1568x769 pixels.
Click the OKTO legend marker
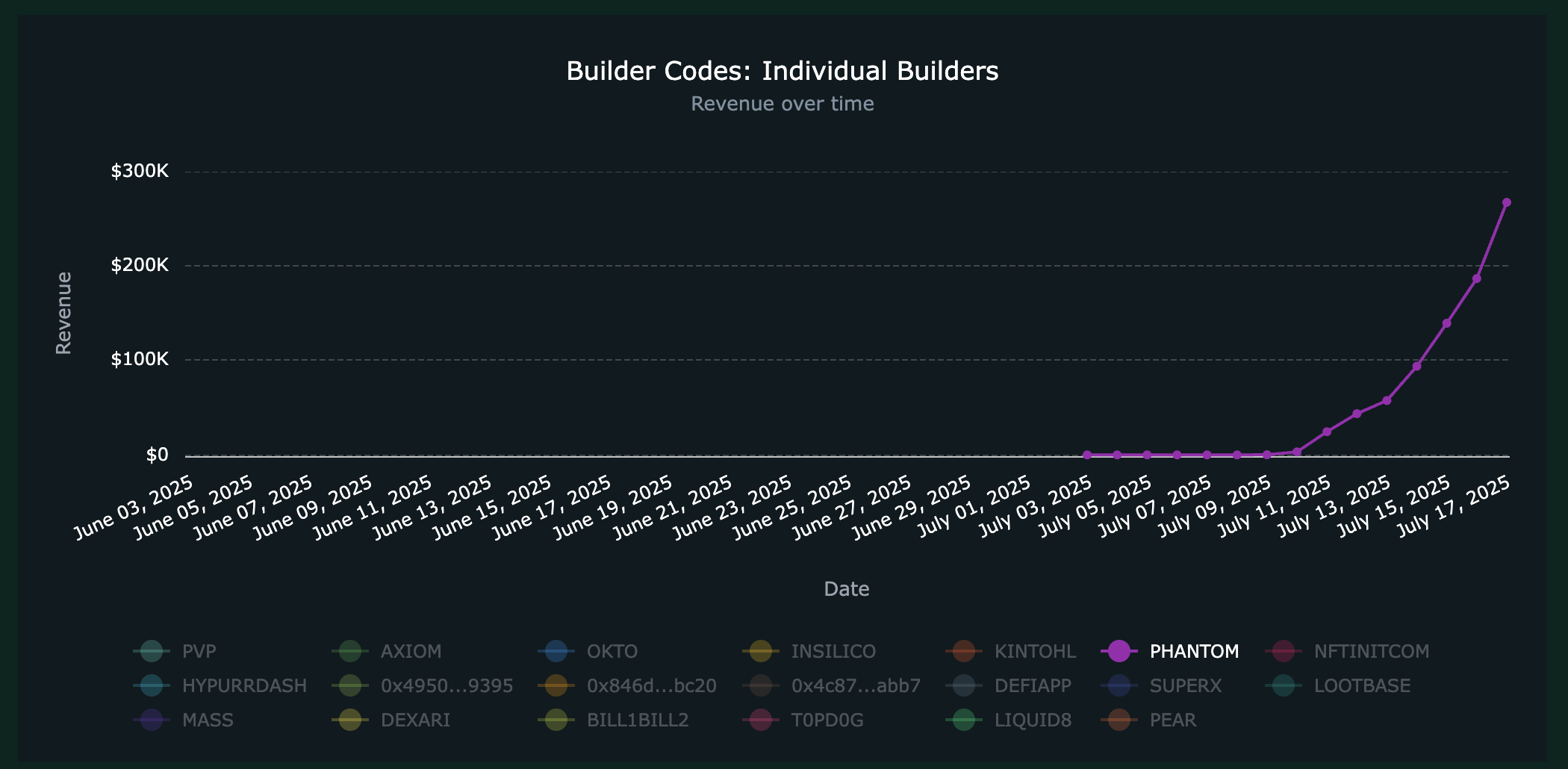pyautogui.click(x=556, y=652)
